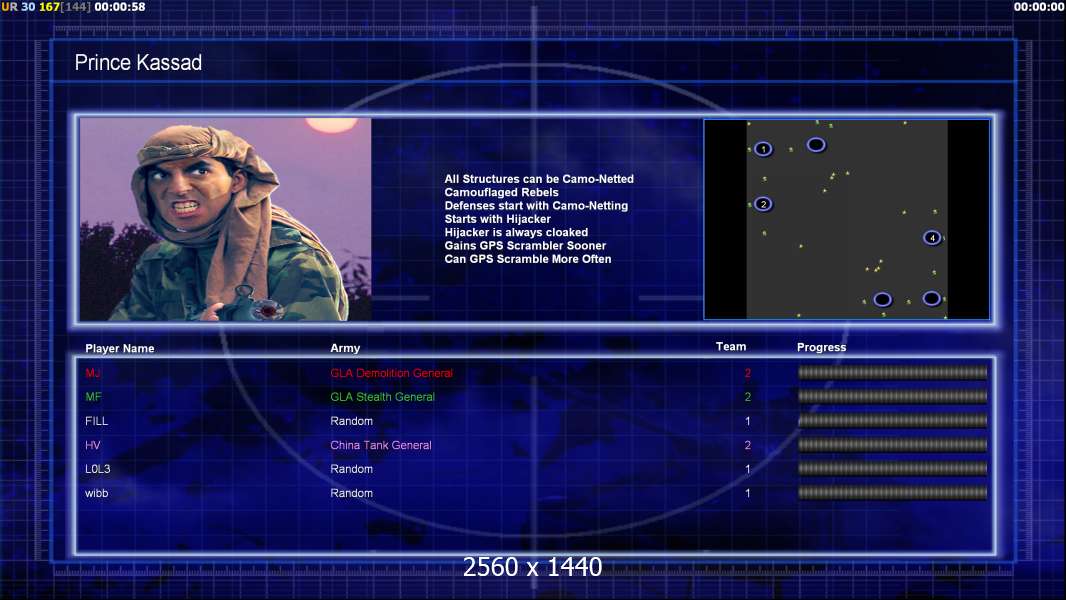Select player name 'wibb'

pos(97,493)
